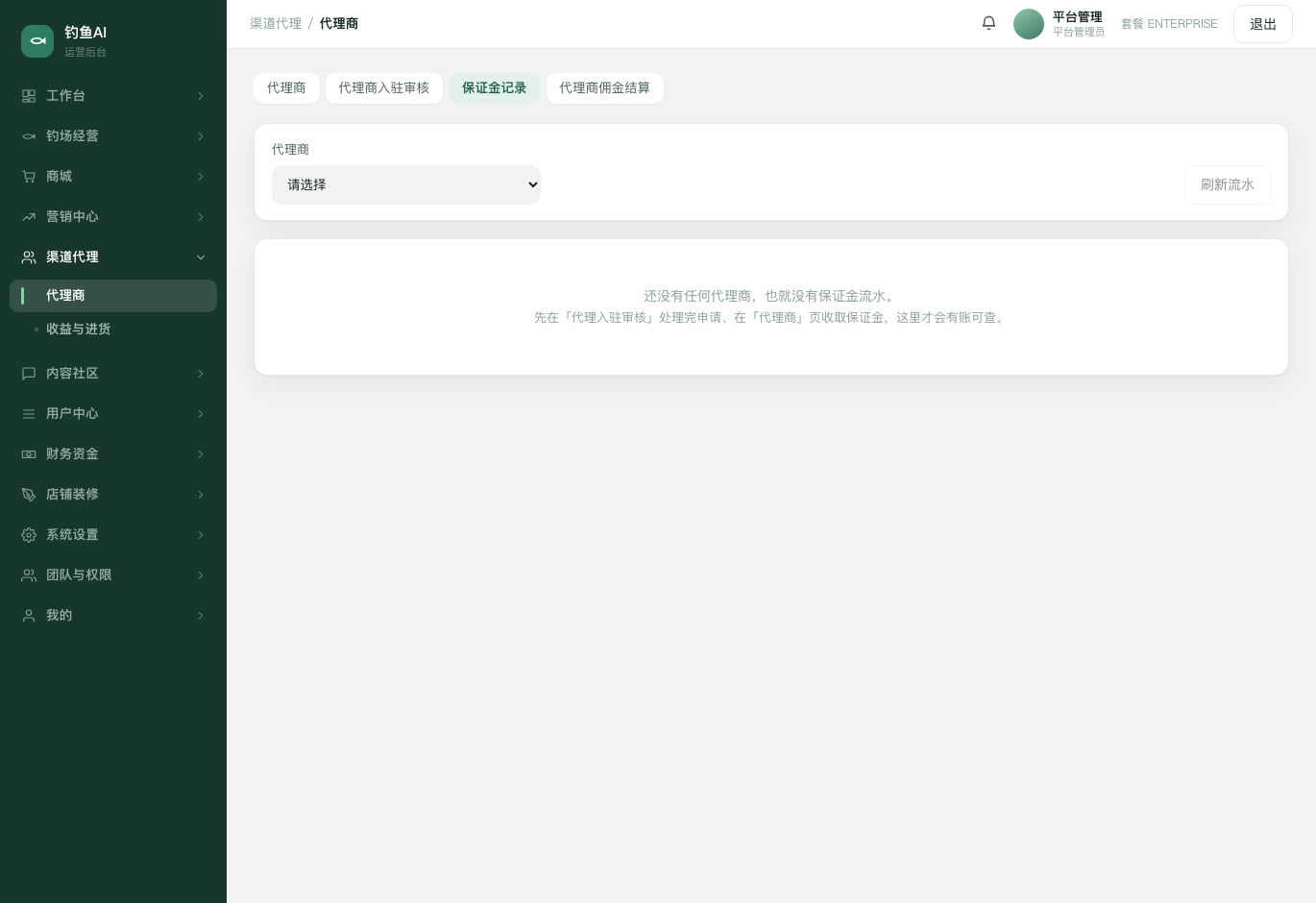Click the 营销中心 trend icon
This screenshot has height=903, width=1316.
[x=29, y=217]
